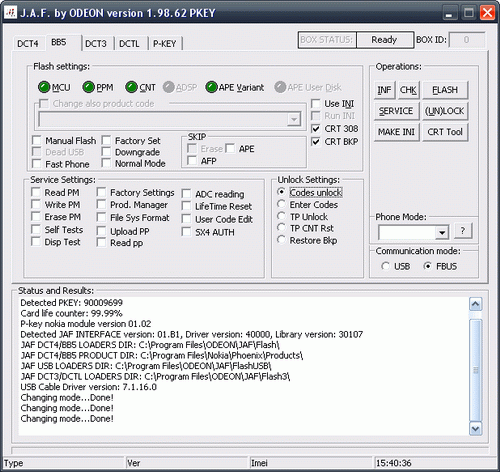Viewport: 500px width, 472px height.
Task: Click the log scrollbar up arrow
Action: point(476,304)
